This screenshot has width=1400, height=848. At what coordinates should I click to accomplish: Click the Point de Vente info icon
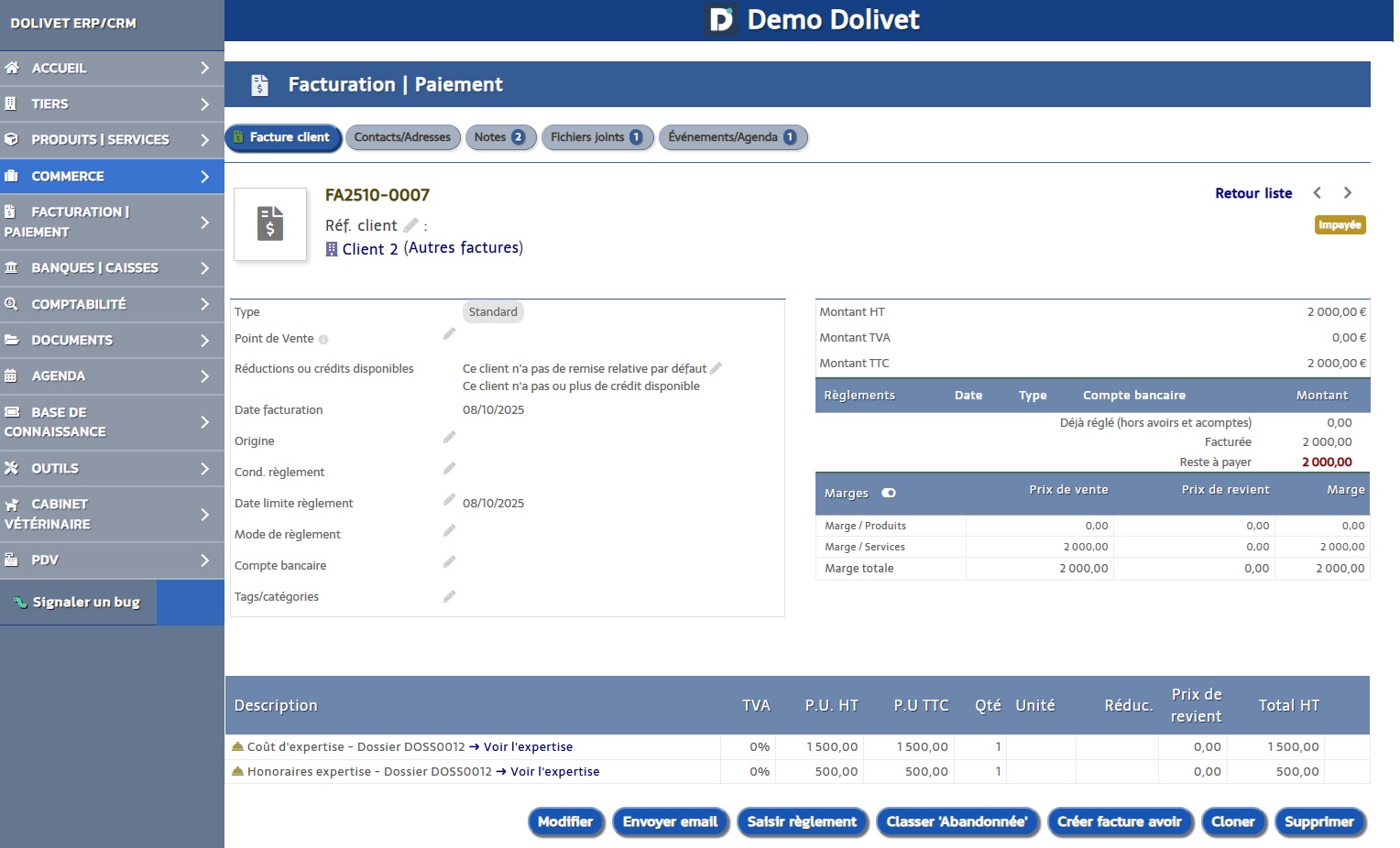(323, 340)
